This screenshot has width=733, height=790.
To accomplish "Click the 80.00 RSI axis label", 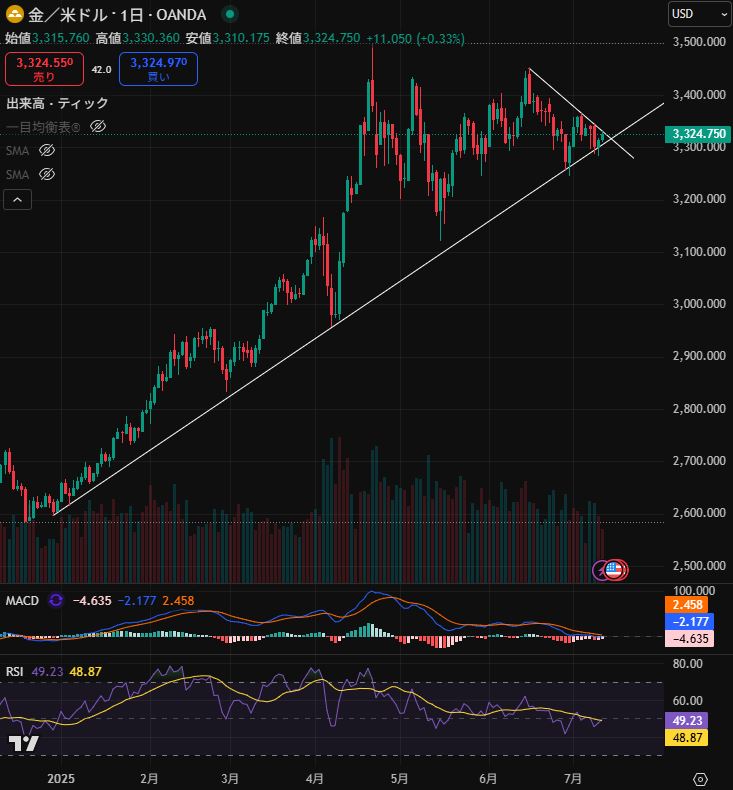I will click(x=687, y=664).
